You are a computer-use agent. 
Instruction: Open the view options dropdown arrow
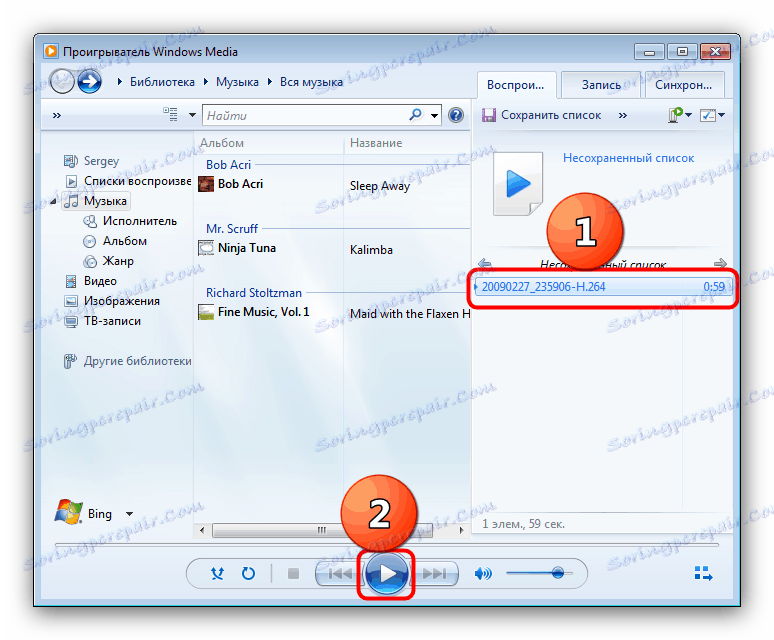point(192,115)
